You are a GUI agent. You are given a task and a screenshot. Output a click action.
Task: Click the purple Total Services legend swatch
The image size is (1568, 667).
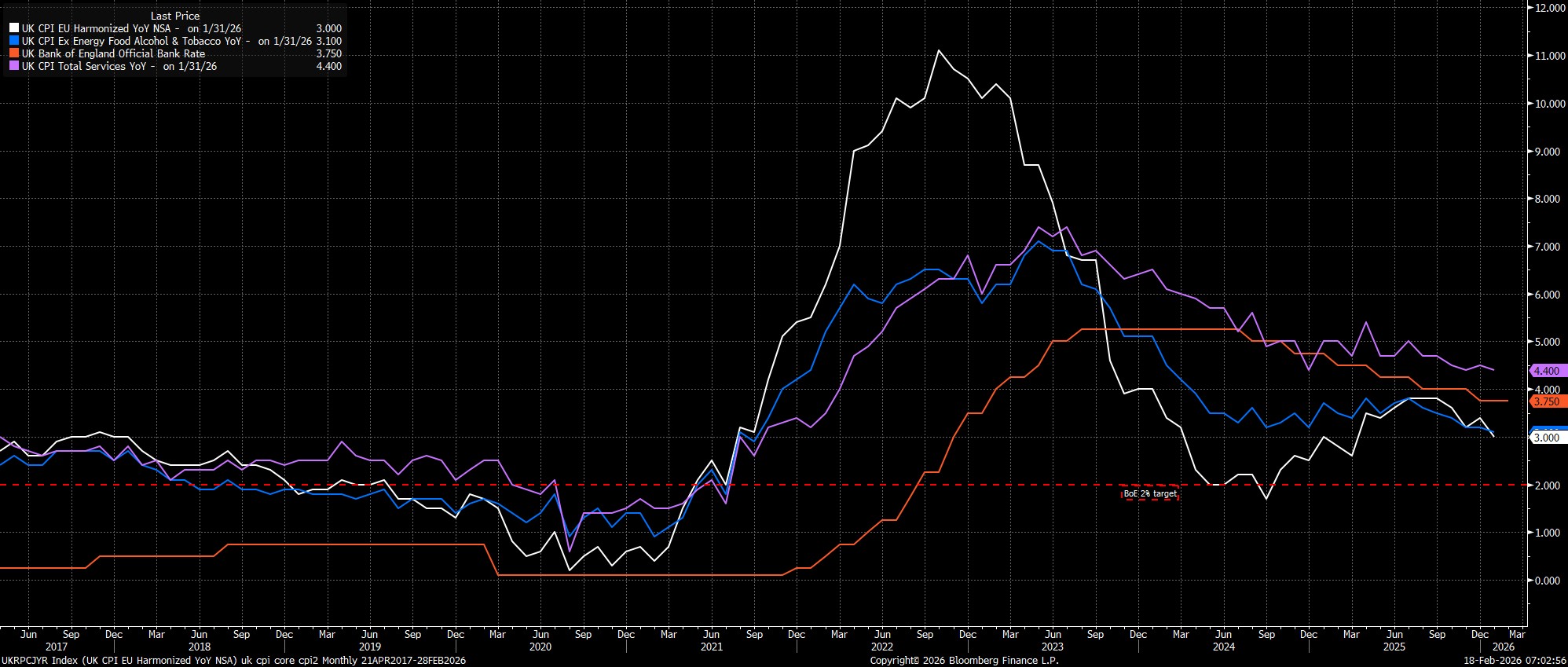13,66
